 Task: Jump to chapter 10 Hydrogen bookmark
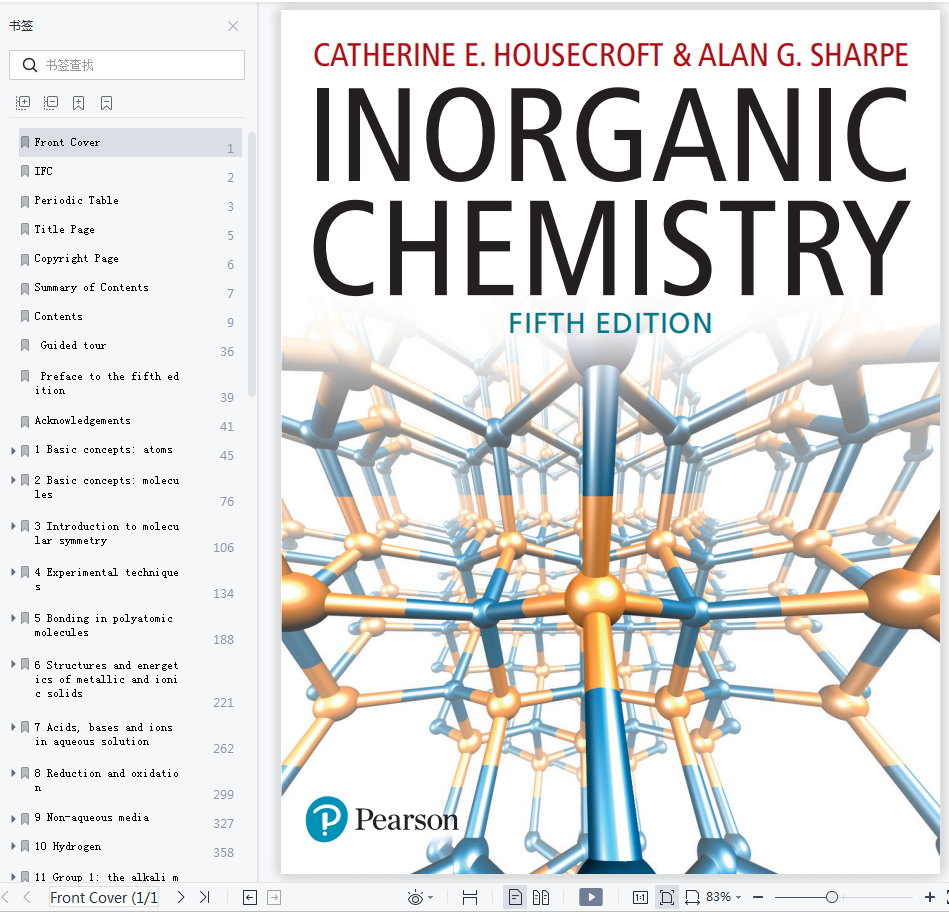coord(68,847)
